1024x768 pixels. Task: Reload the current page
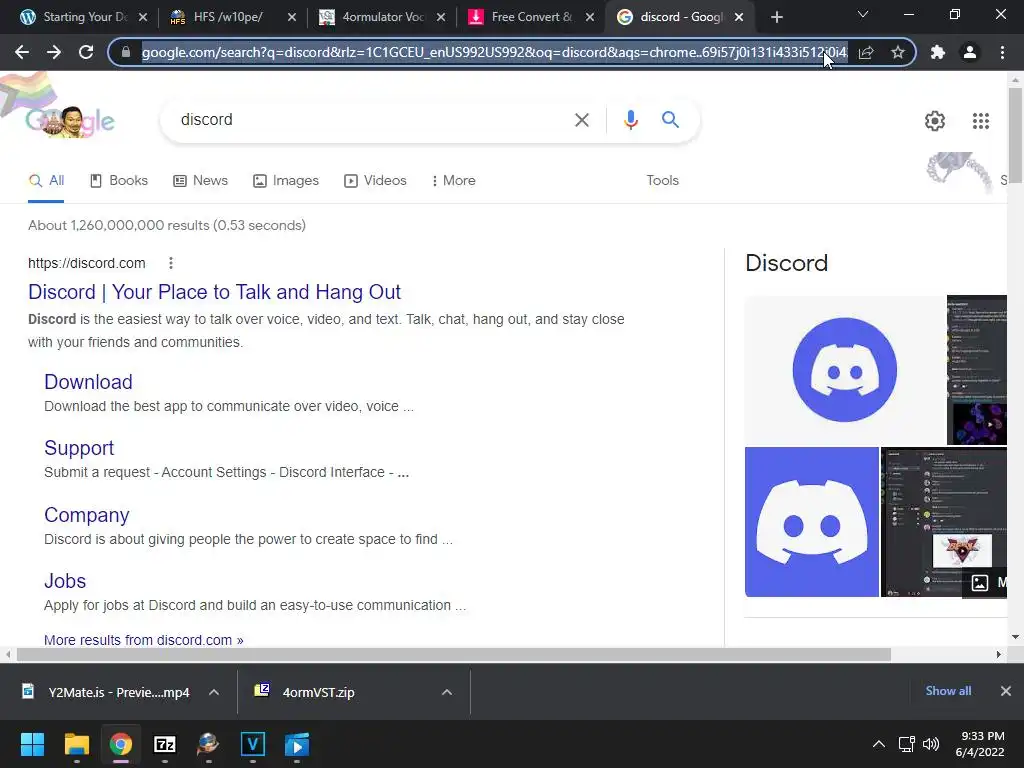point(86,52)
